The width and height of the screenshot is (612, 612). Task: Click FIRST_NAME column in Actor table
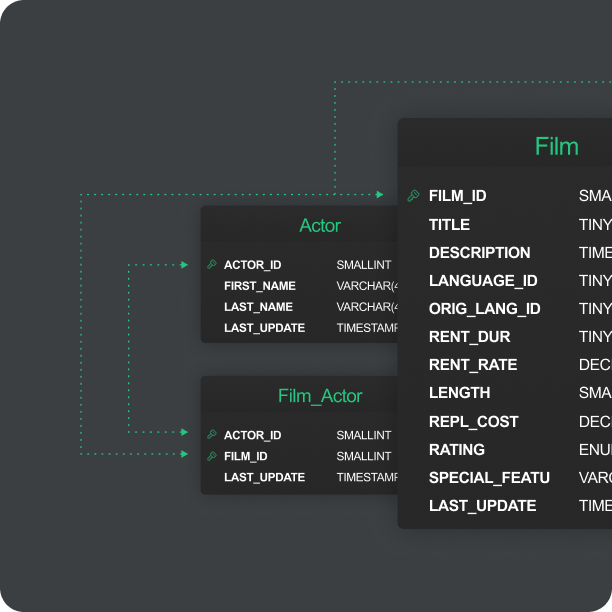(260, 286)
